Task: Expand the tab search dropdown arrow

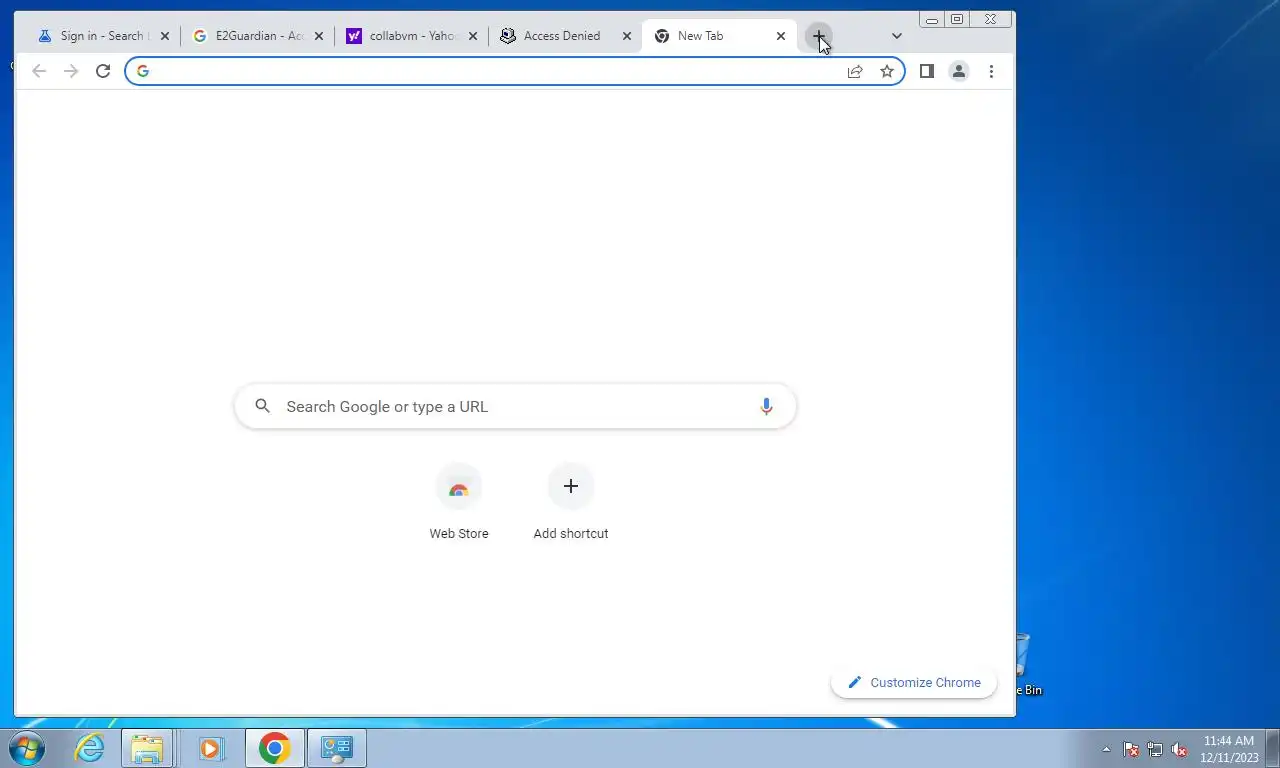Action: [897, 36]
